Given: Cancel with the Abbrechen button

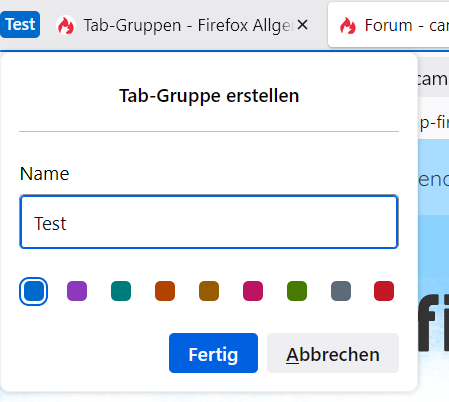Looking at the screenshot, I should (x=333, y=353).
